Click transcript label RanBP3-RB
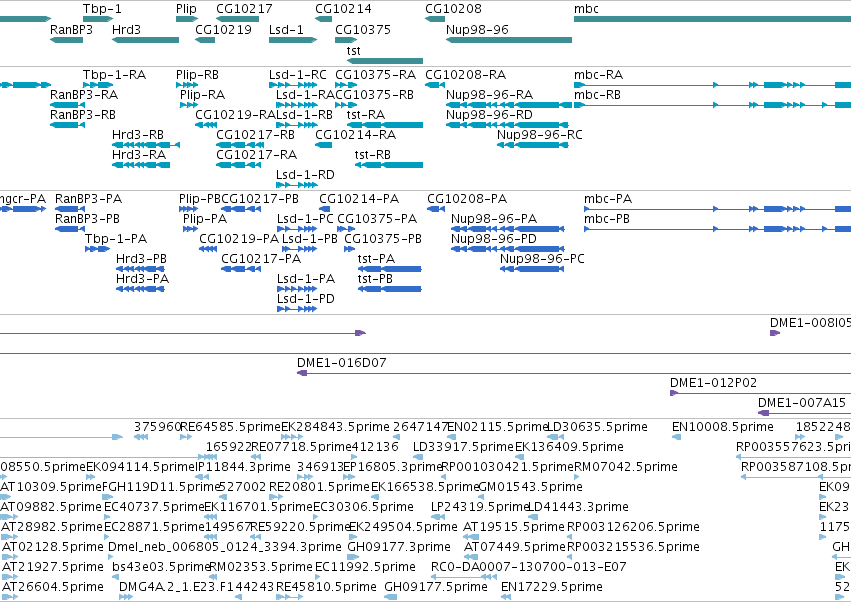This screenshot has width=851, height=602. (x=82, y=115)
